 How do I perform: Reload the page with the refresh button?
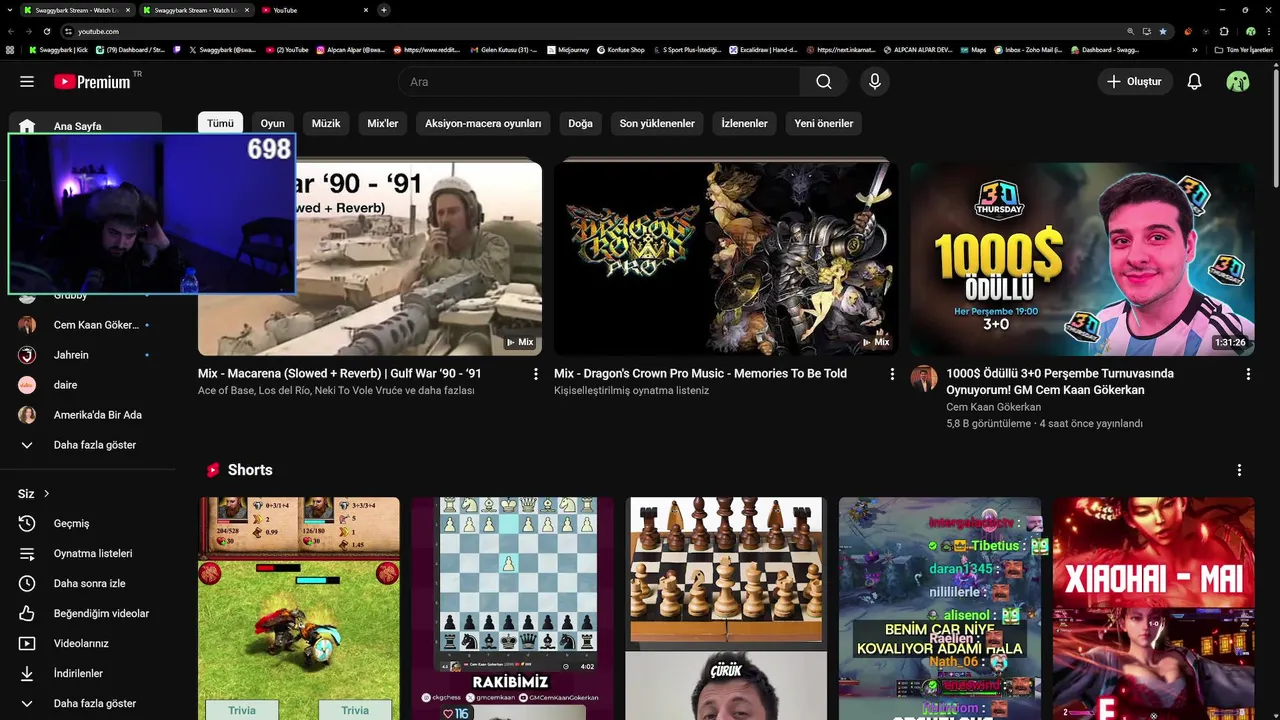pyautogui.click(x=46, y=31)
